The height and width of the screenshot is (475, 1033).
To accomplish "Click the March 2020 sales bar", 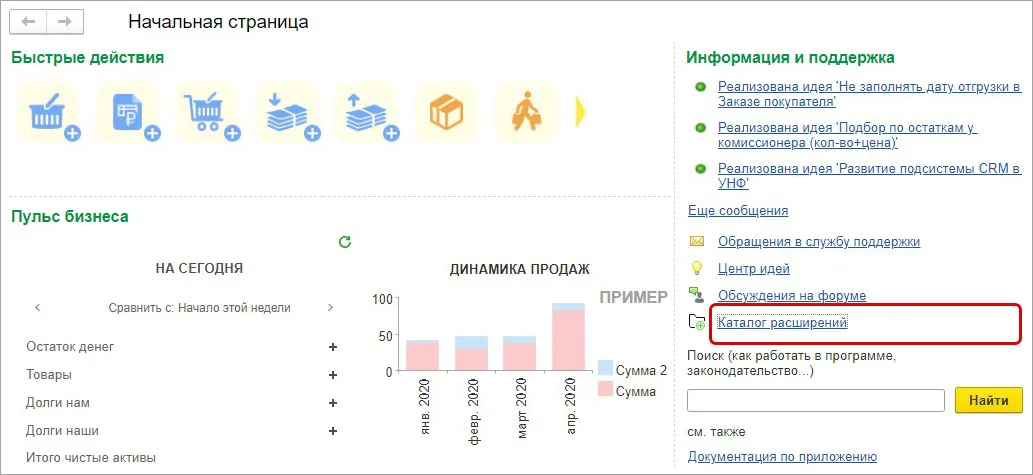I will [x=520, y=353].
